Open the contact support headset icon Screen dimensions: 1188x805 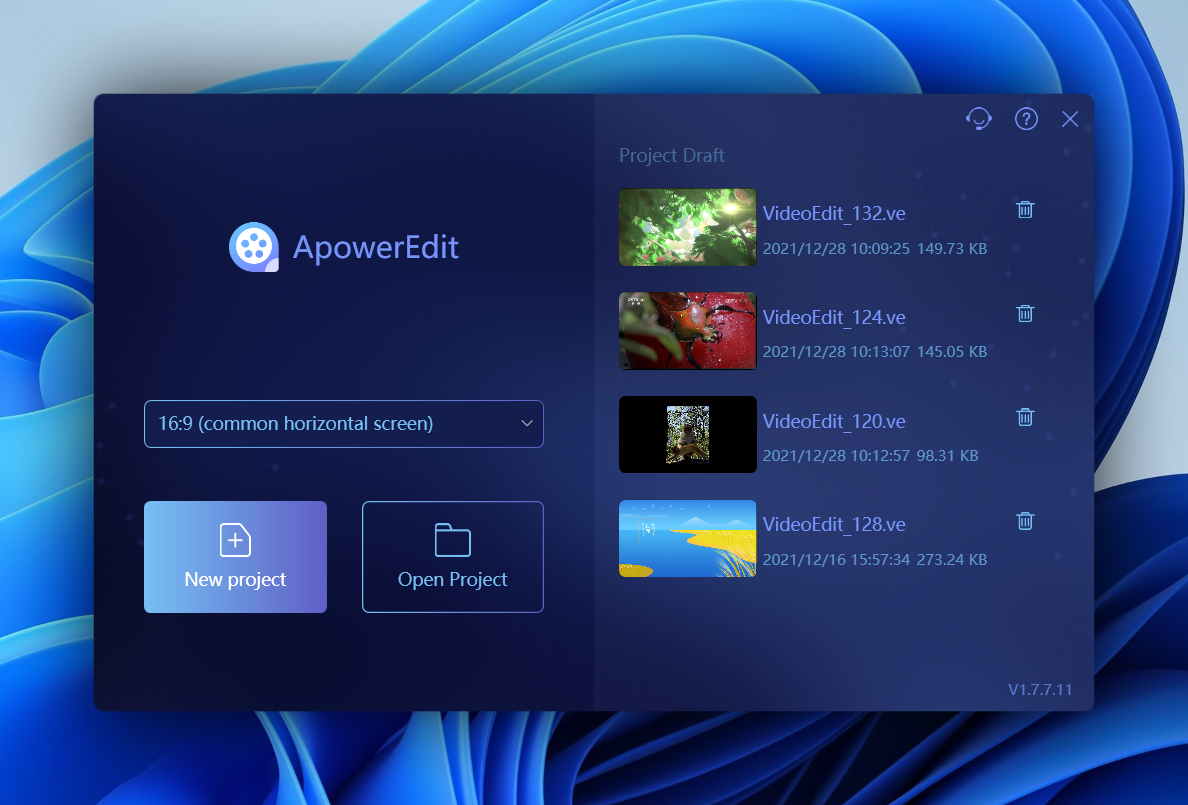point(979,118)
